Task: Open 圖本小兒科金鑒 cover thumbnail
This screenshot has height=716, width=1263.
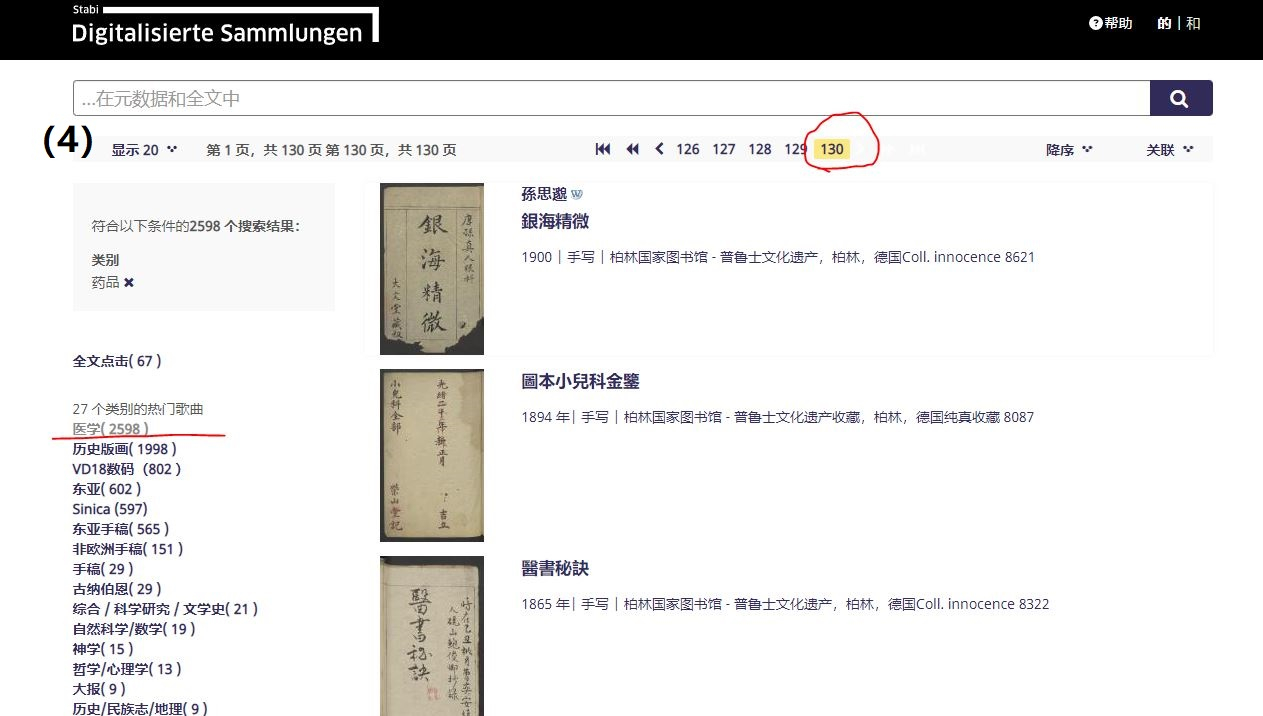Action: click(432, 455)
